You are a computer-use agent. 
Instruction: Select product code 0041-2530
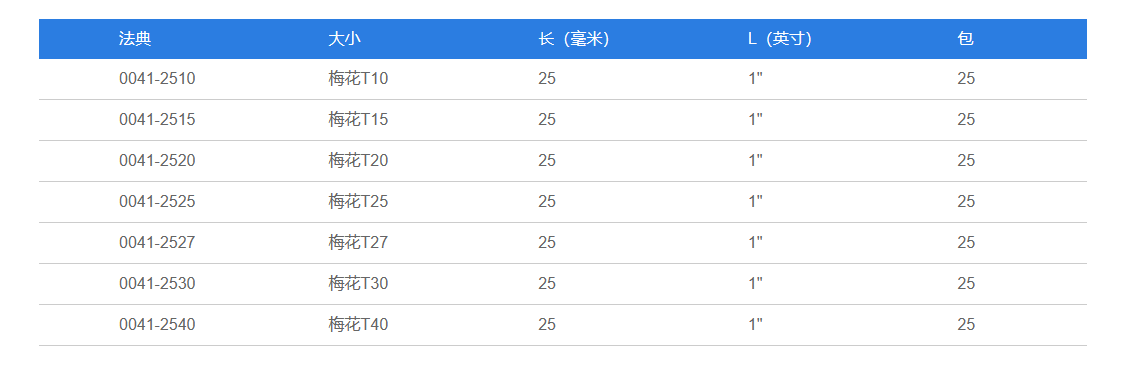click(x=157, y=283)
